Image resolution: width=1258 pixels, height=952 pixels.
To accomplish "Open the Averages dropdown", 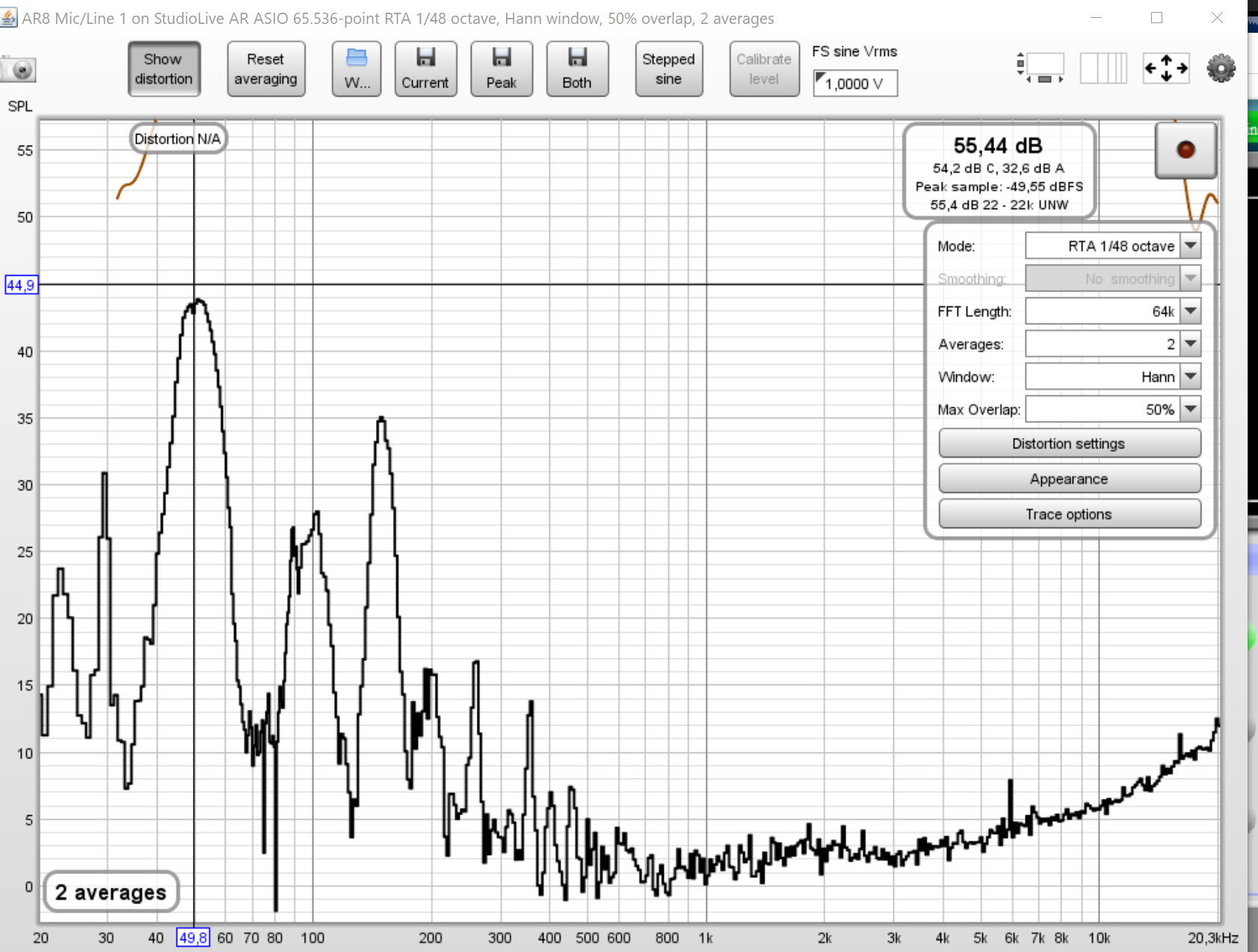I will pos(1113,344).
